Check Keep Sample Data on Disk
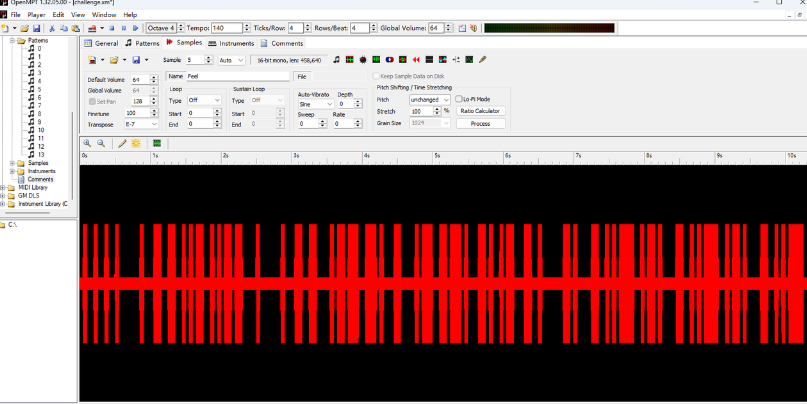This screenshot has height=404, width=807. 376,76
